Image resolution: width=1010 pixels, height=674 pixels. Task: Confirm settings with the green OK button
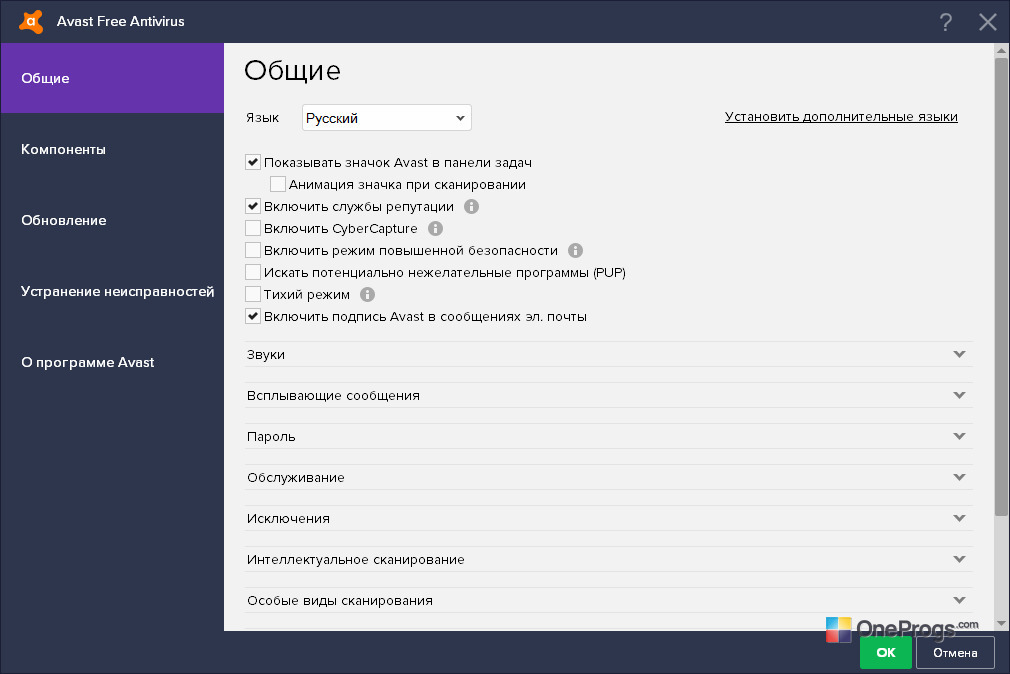886,652
